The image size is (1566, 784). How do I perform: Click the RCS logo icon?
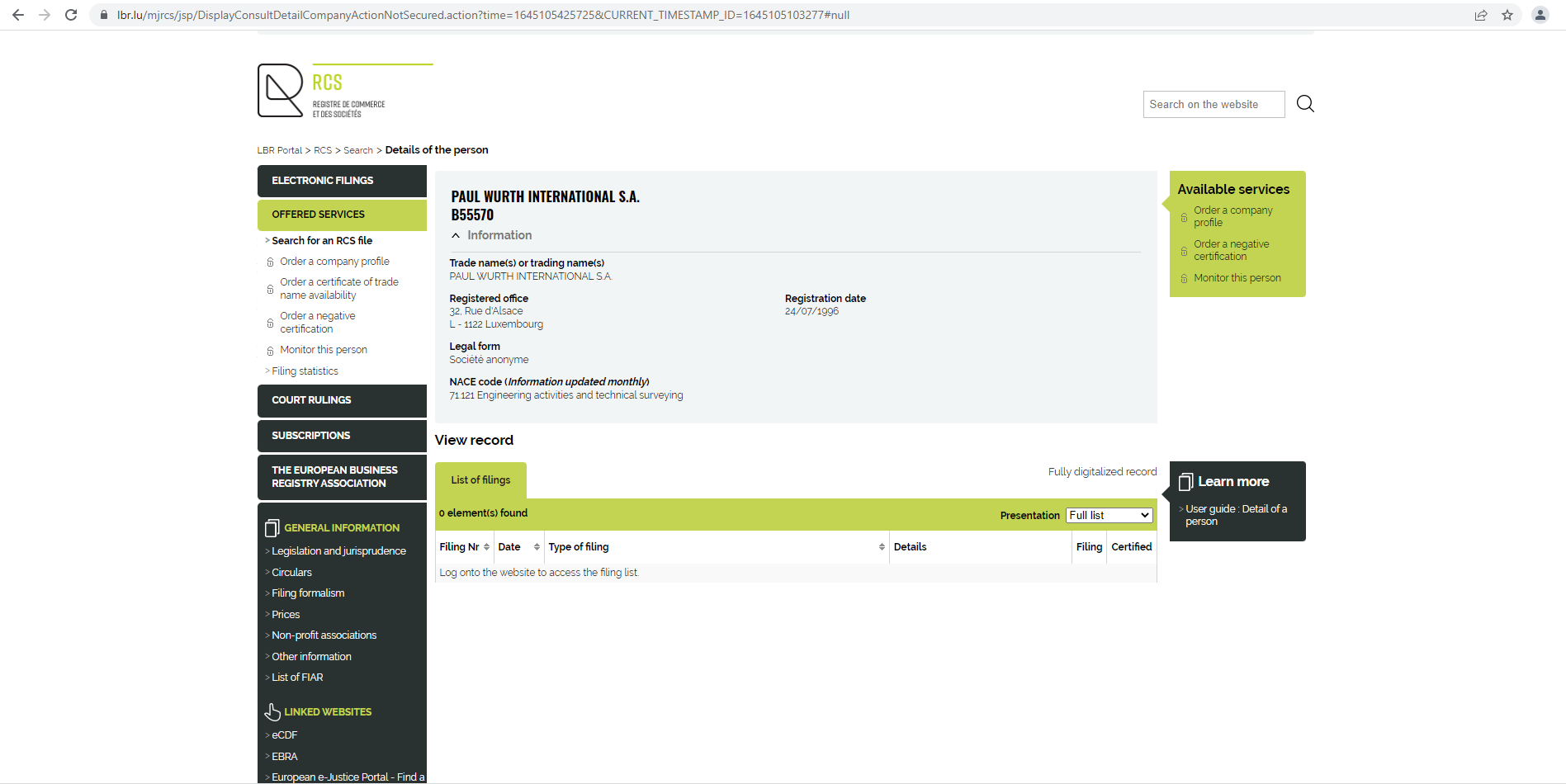tap(281, 91)
